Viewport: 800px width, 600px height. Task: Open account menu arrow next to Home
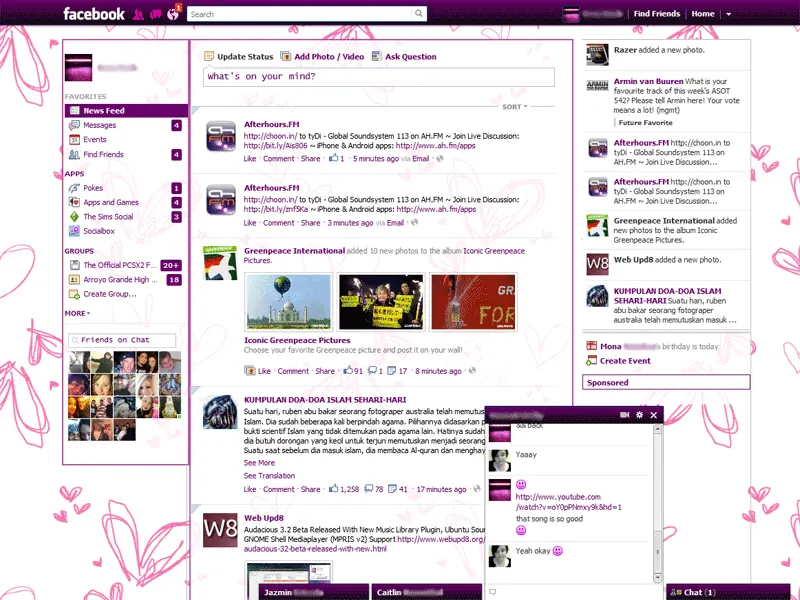(x=729, y=14)
